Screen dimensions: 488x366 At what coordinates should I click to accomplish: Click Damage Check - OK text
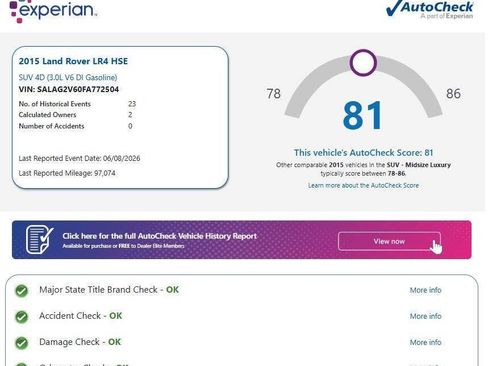pyautogui.click(x=80, y=342)
